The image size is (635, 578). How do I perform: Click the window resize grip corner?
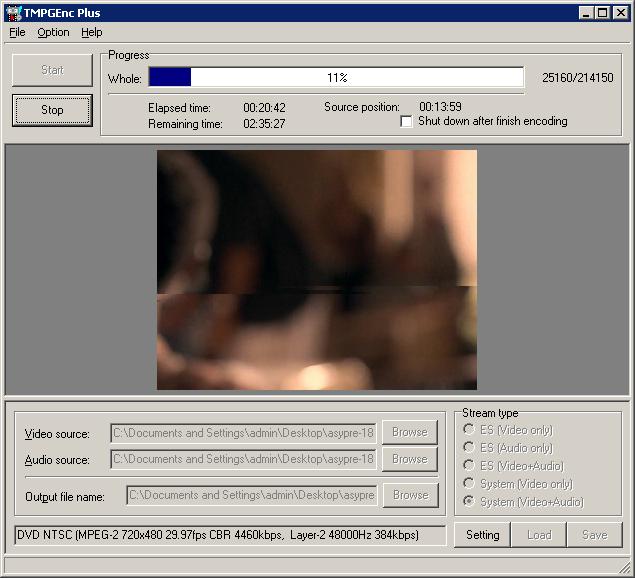point(624,567)
